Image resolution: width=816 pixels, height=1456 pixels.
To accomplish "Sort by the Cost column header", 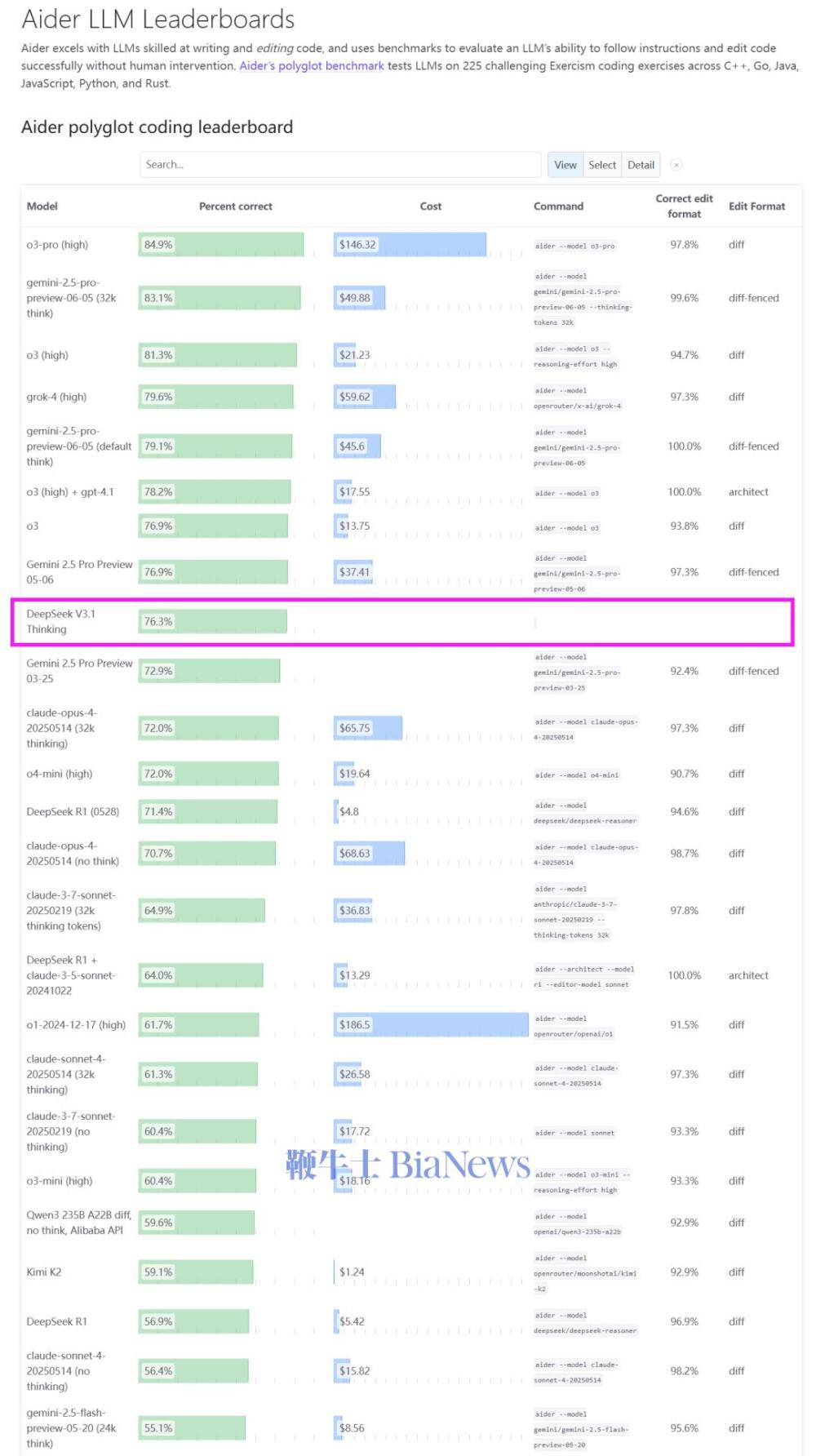I will point(431,206).
